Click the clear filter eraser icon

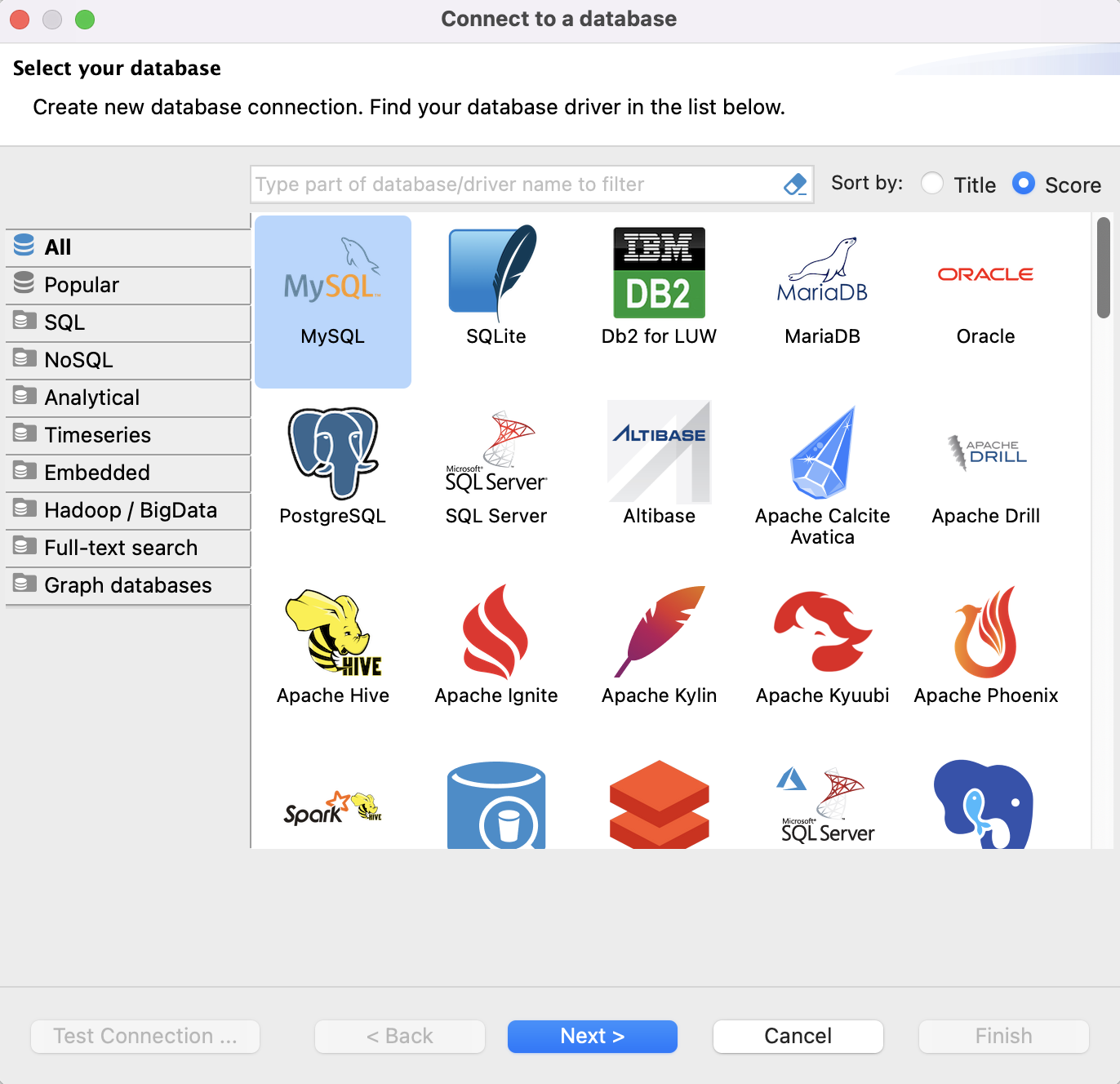[794, 184]
